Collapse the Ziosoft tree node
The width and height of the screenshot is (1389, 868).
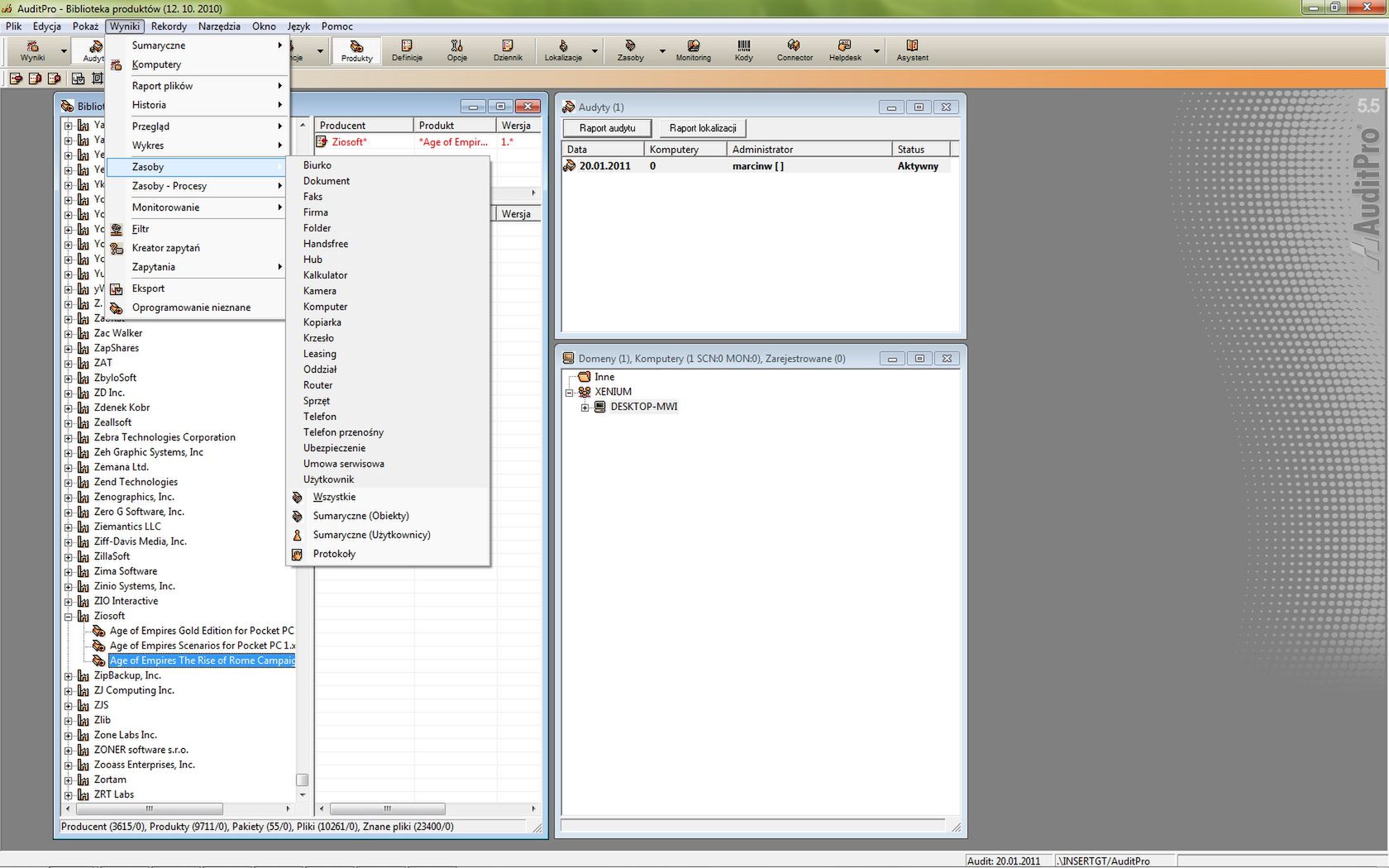[x=69, y=616]
